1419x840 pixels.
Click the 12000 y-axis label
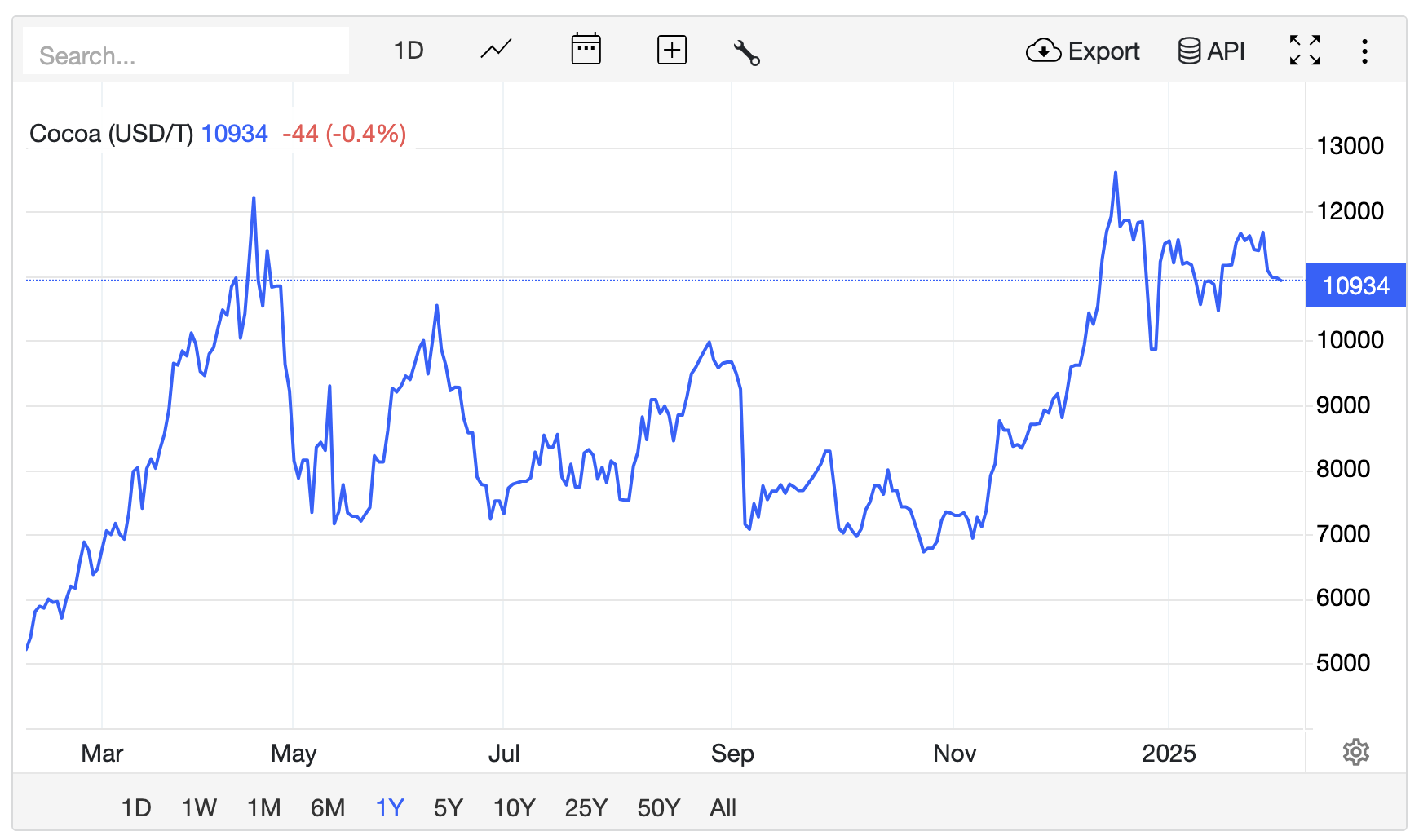[1350, 211]
